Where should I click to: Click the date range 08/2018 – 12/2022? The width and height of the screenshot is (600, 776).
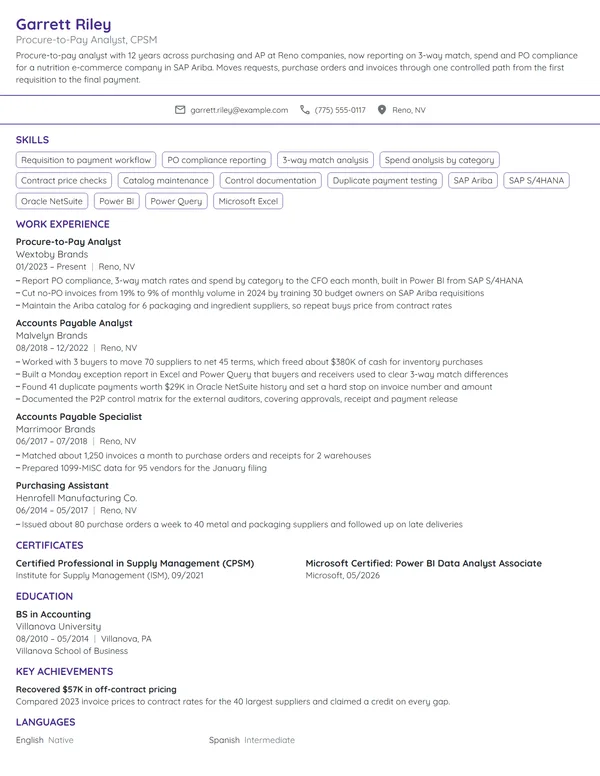52,348
